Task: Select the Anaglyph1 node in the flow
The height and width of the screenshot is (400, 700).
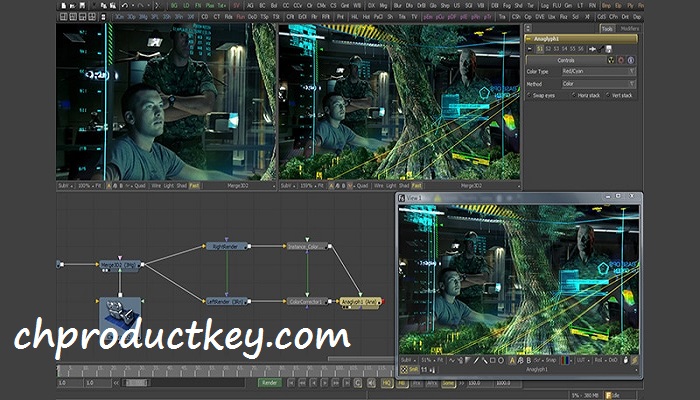Action: [360, 303]
